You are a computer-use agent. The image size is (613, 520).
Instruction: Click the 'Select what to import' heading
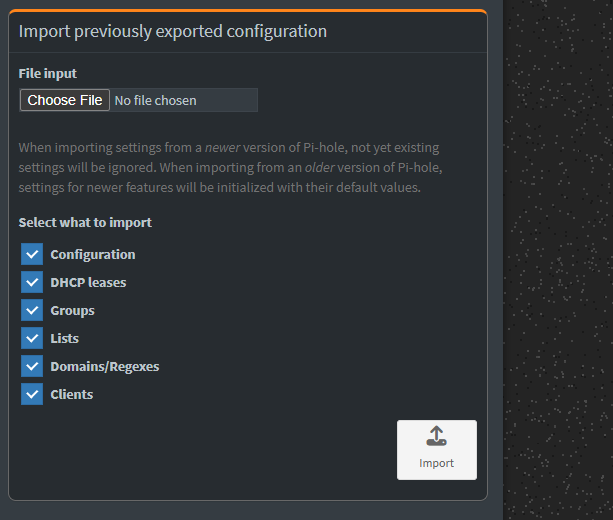coord(85,223)
